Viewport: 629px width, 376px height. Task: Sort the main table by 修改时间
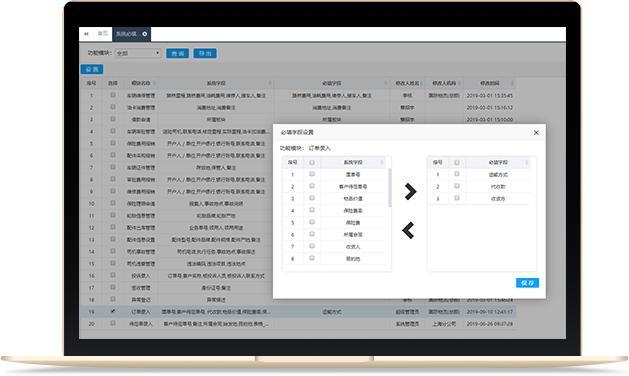(512, 83)
